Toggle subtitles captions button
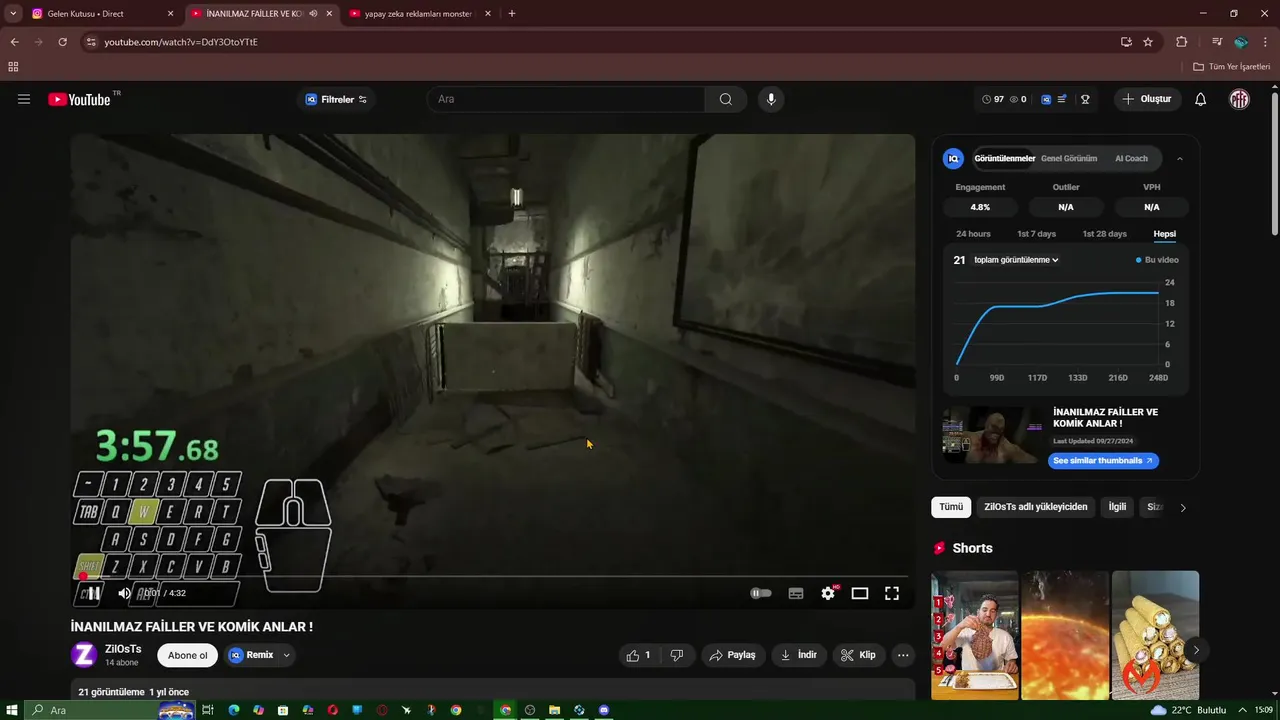1280x720 pixels. [796, 593]
